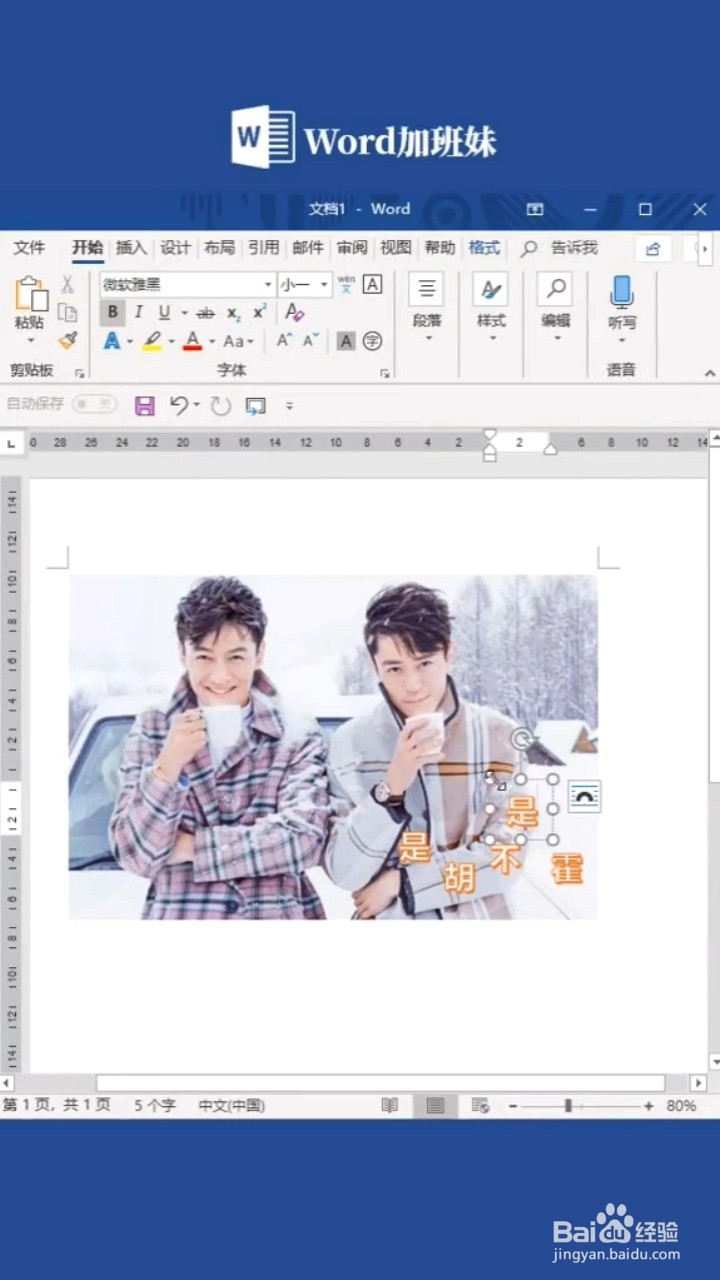Click the Layout Options icon beside text box
Image resolution: width=720 pixels, height=1280 pixels.
coord(585,796)
